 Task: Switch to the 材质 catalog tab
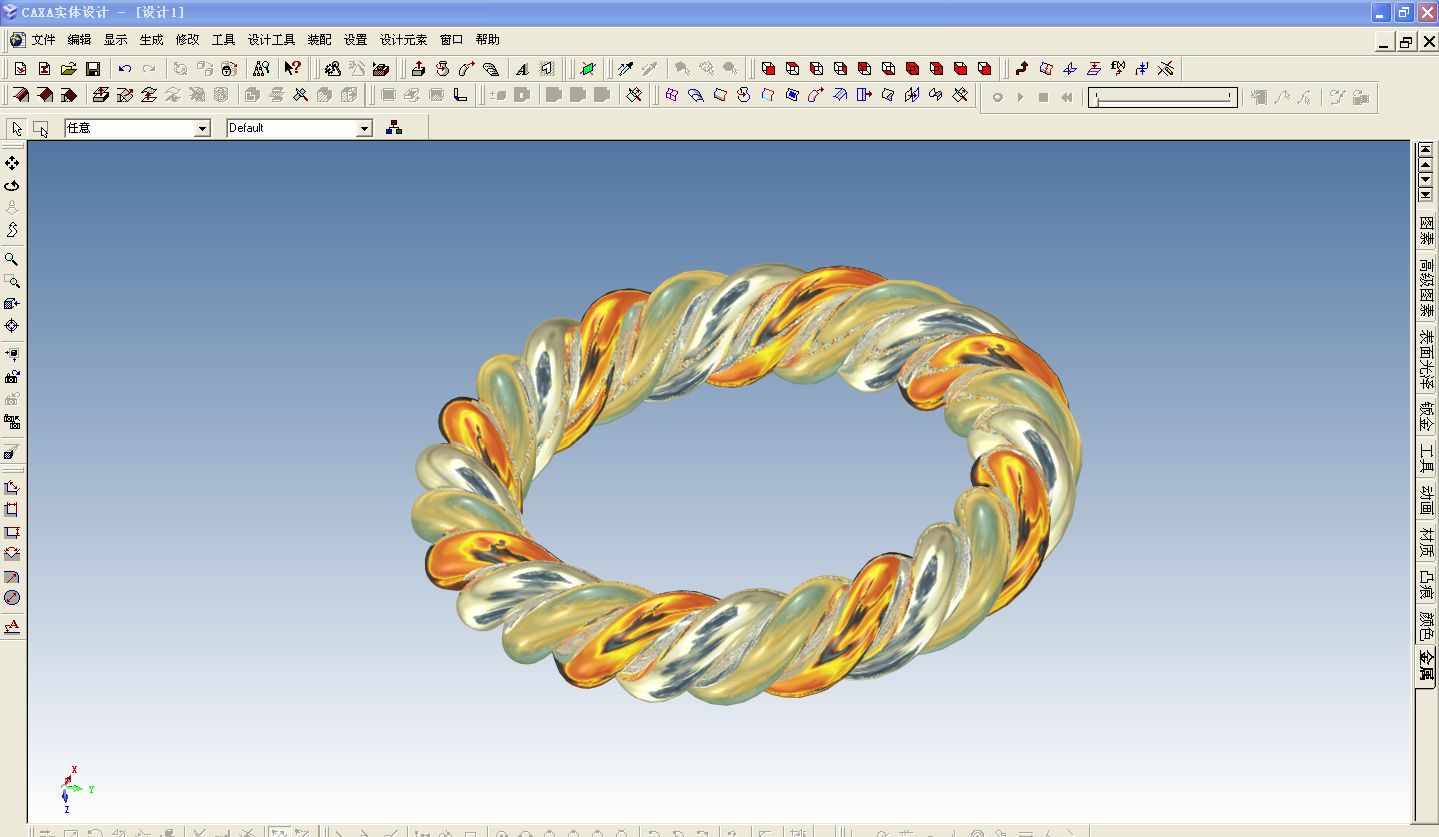point(1426,543)
